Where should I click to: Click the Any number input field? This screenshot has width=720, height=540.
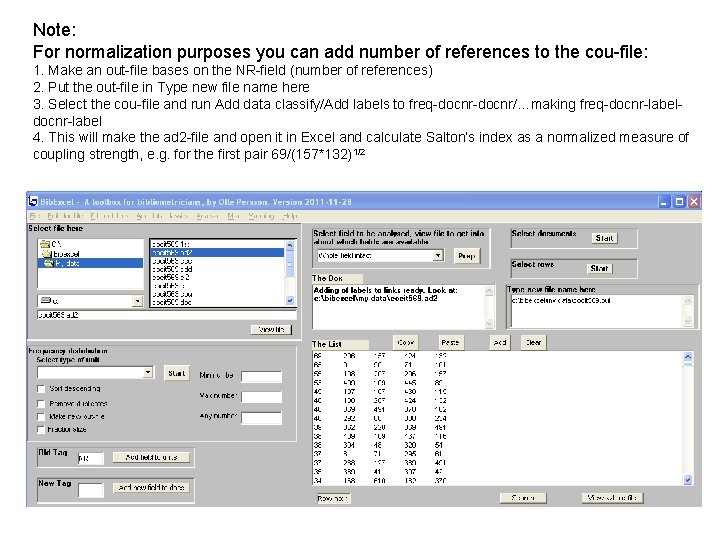pyautogui.click(x=261, y=417)
